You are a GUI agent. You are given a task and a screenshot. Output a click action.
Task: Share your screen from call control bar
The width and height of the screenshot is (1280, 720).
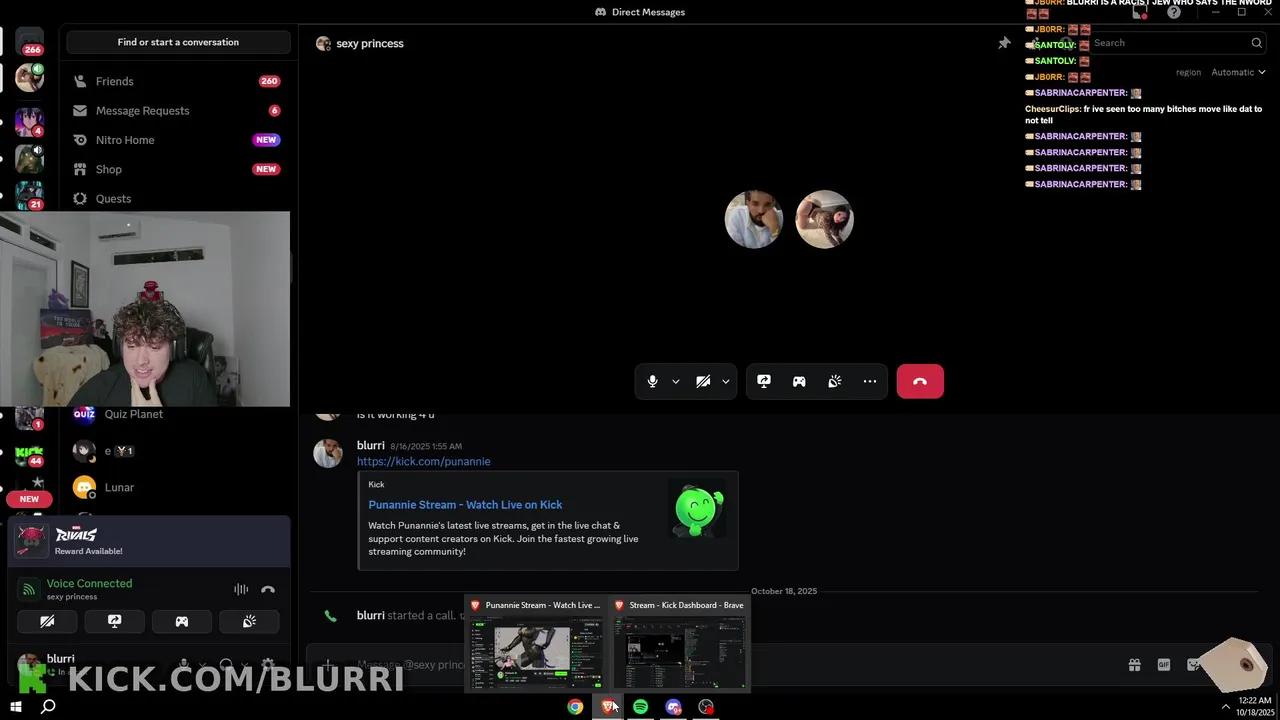[x=764, y=381]
